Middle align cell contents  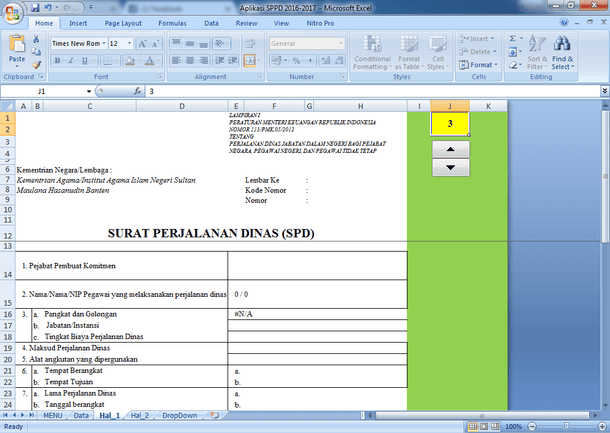(190, 43)
